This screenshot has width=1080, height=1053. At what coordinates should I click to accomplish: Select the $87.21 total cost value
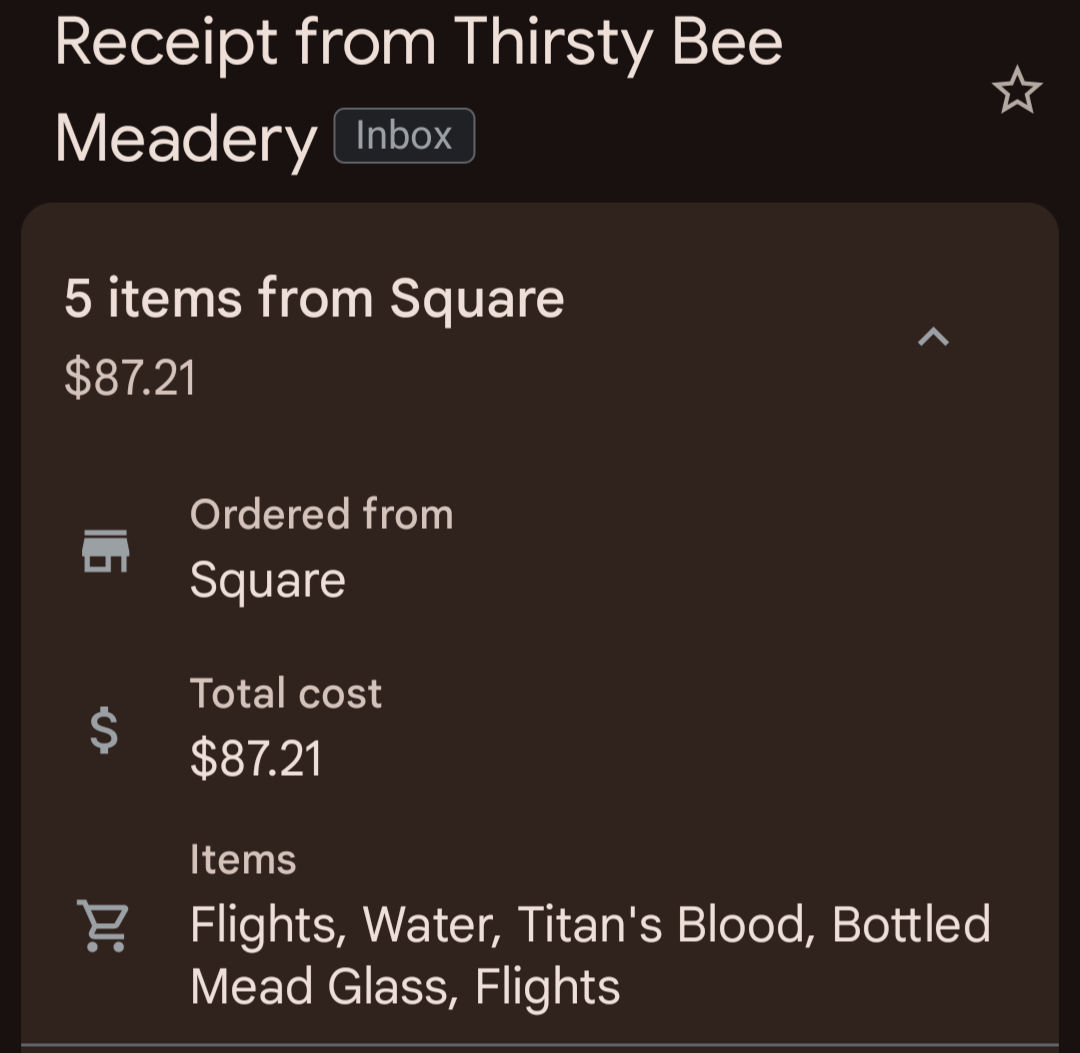point(256,758)
